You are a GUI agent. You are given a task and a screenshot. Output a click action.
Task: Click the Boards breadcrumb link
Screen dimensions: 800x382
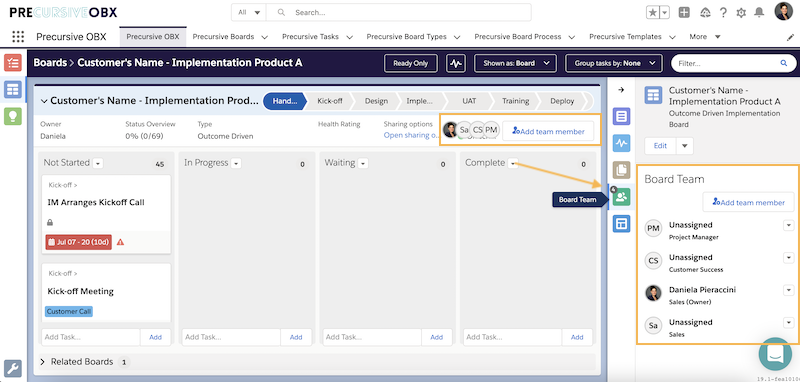[x=50, y=63]
